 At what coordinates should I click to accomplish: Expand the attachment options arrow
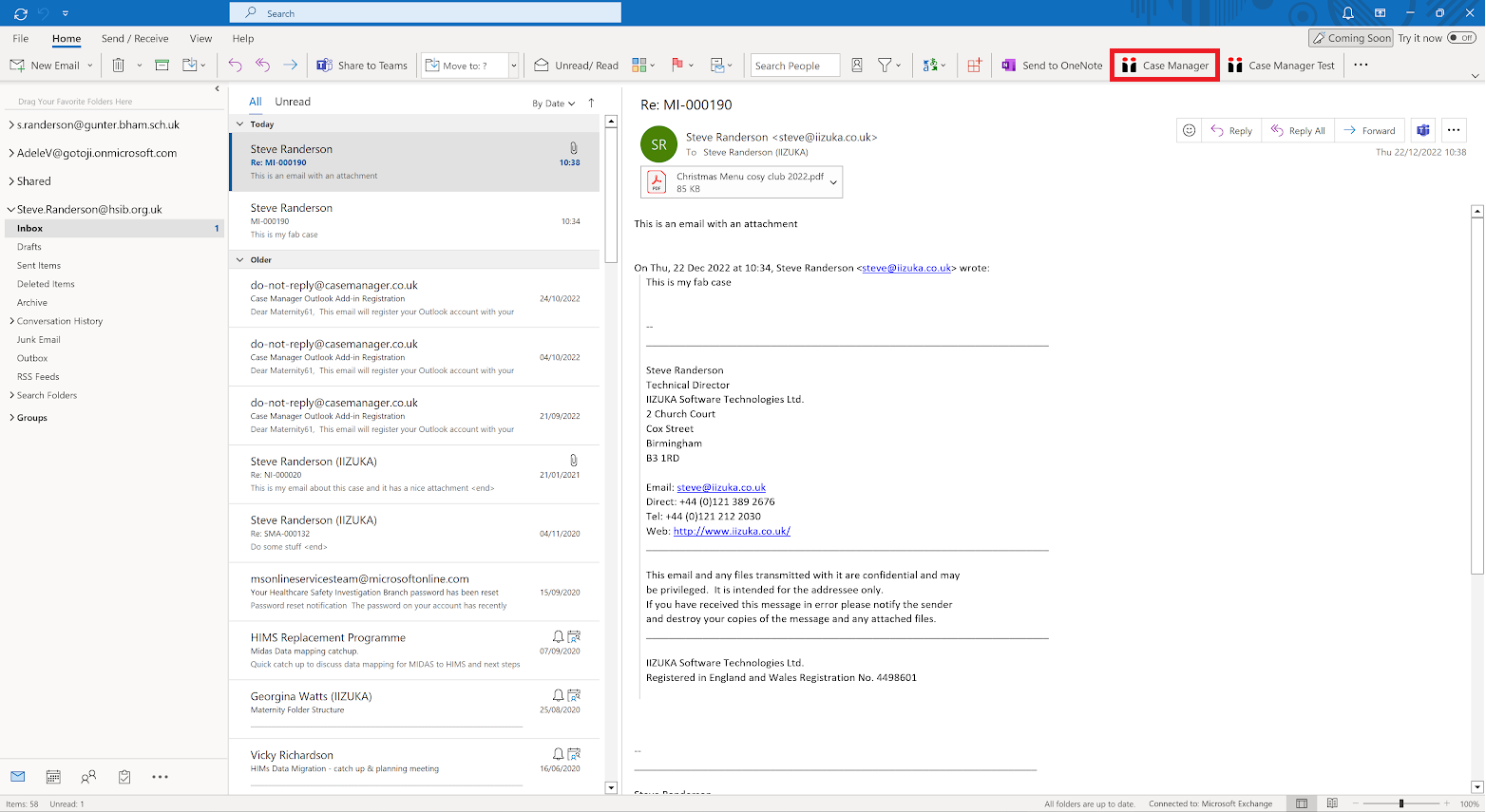click(834, 182)
